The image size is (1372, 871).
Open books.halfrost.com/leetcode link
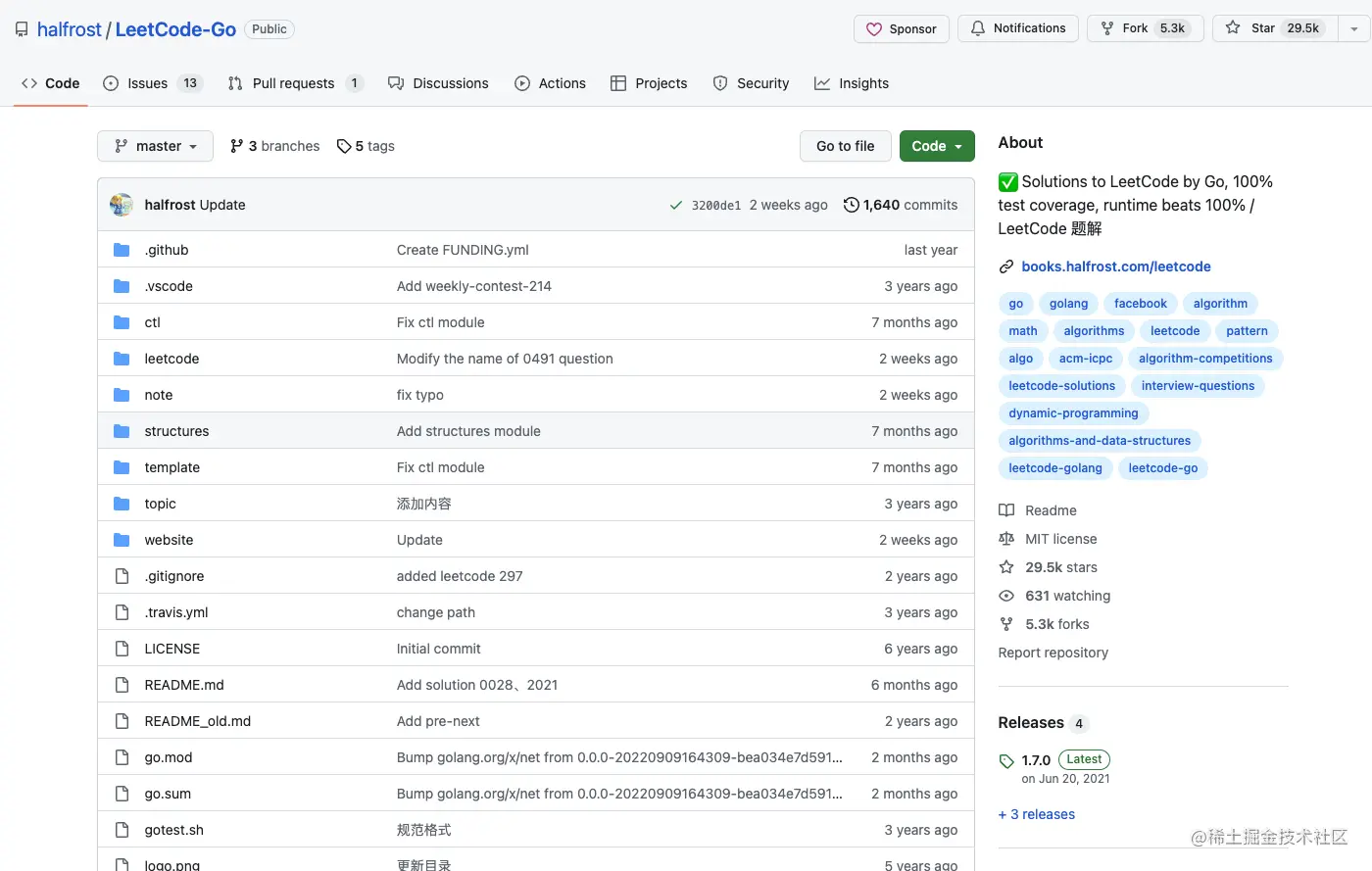pos(1116,266)
